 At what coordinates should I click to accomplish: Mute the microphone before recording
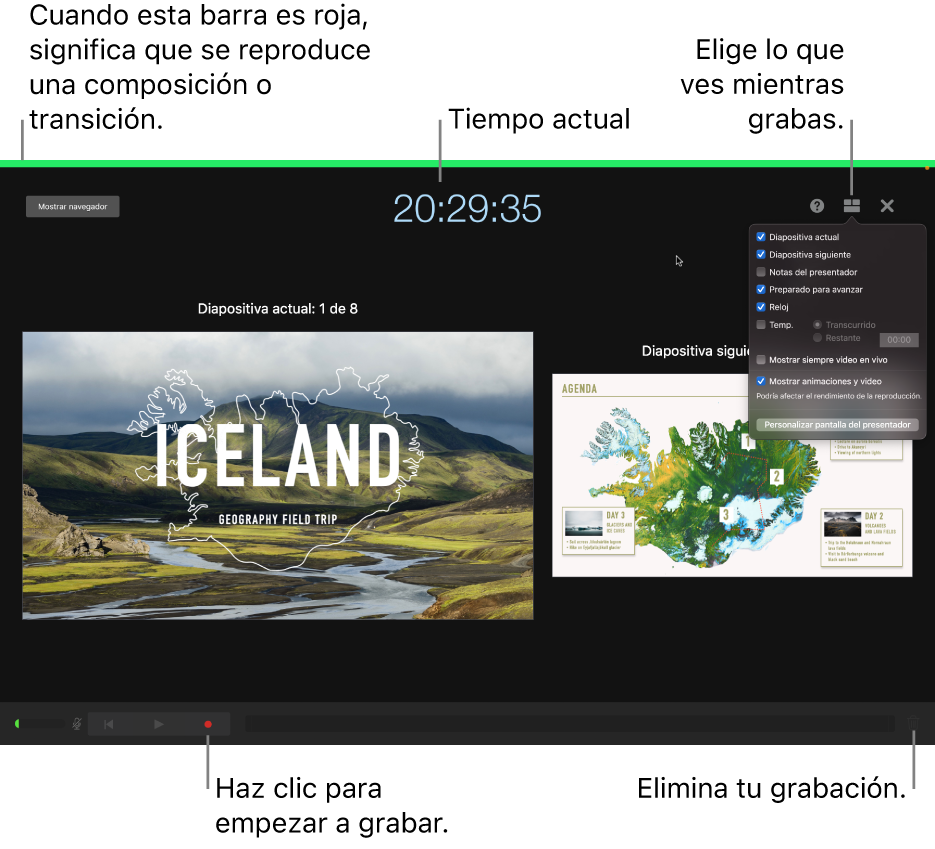point(77,723)
